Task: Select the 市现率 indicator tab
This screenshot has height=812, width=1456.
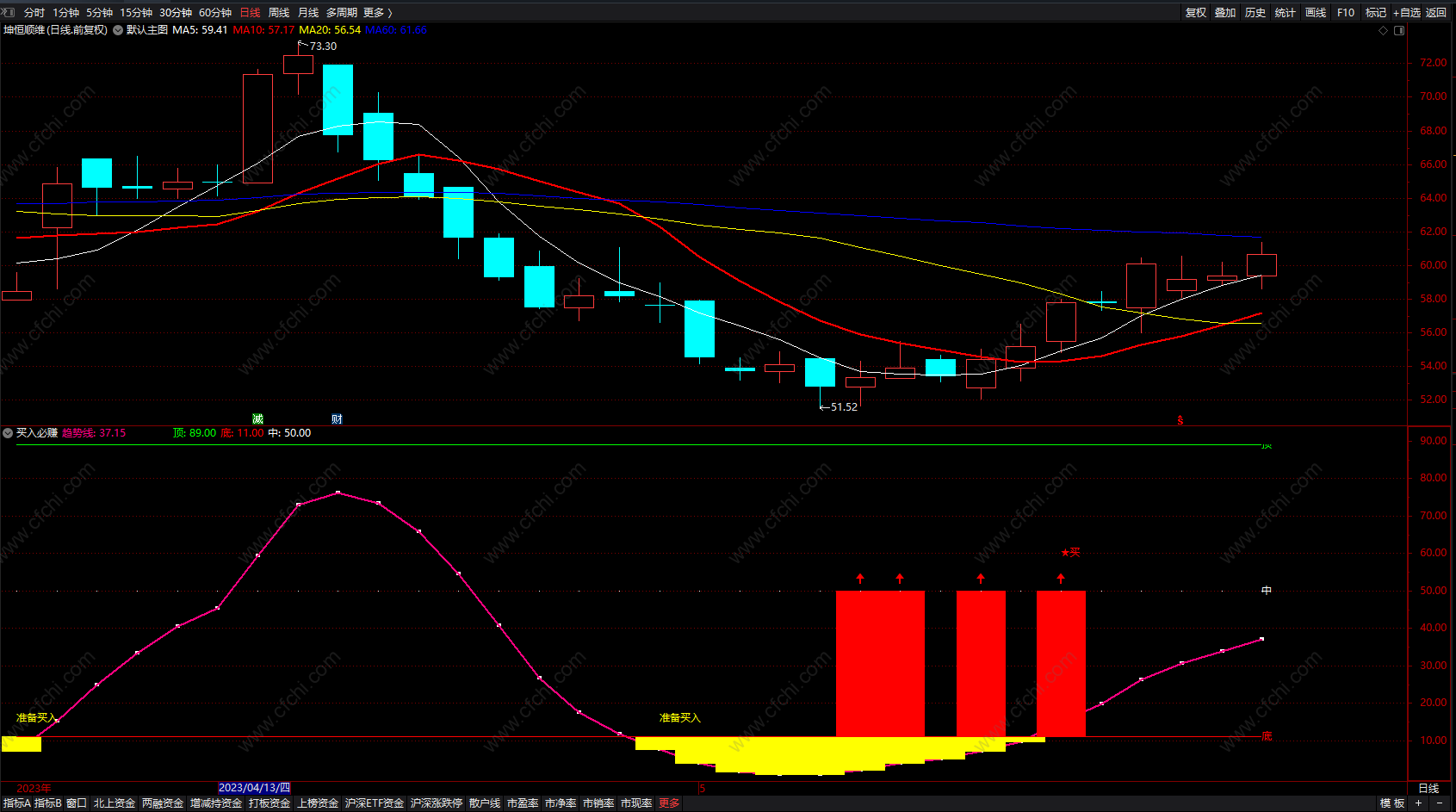Action: [x=636, y=803]
